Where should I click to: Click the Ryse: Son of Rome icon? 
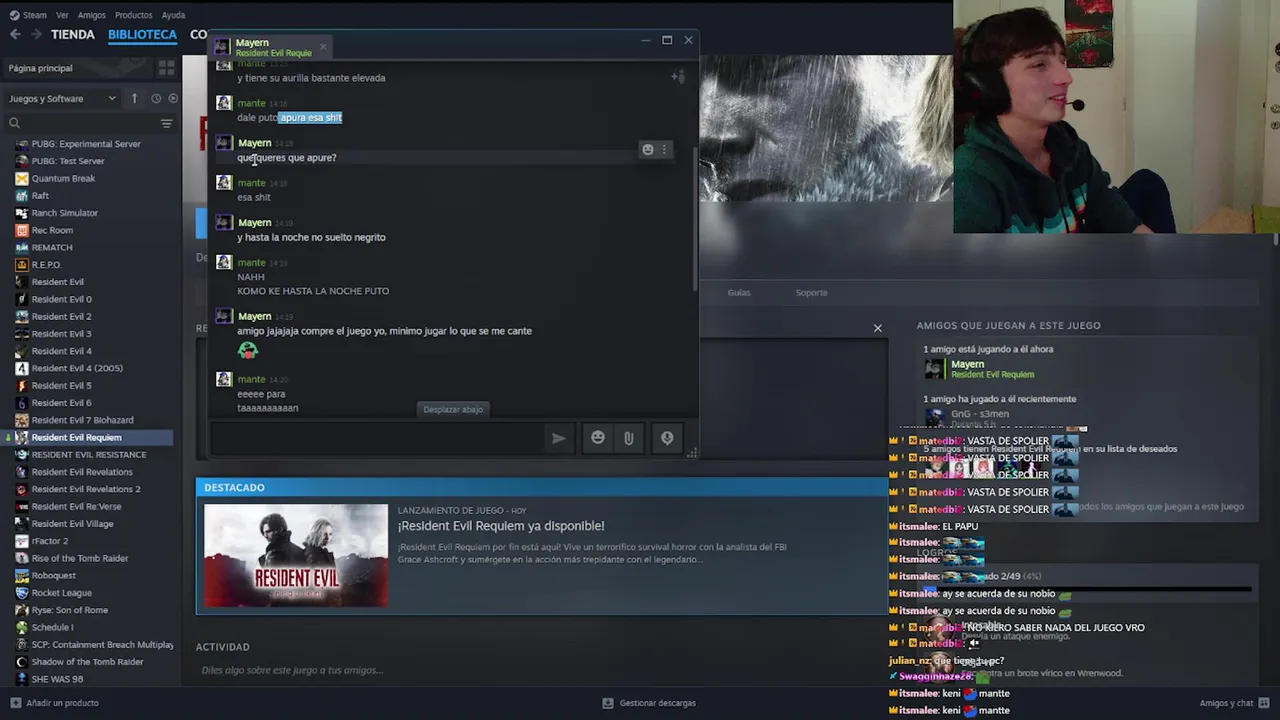pyautogui.click(x=22, y=610)
